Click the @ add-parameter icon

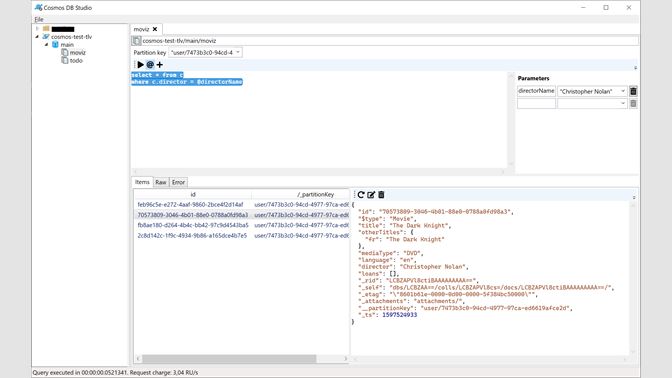150,65
